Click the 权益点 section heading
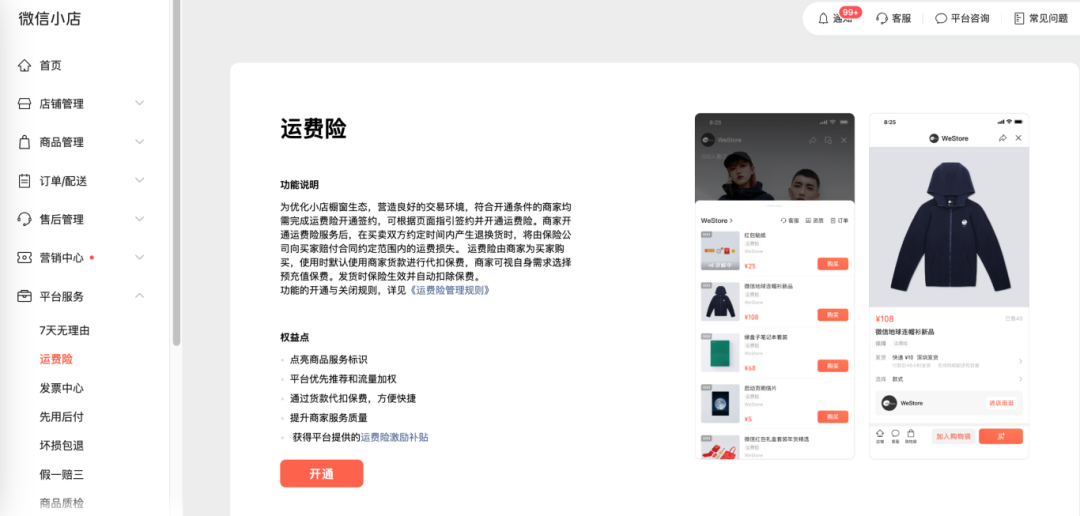The height and width of the screenshot is (516, 1080). pyautogui.click(x=295, y=338)
